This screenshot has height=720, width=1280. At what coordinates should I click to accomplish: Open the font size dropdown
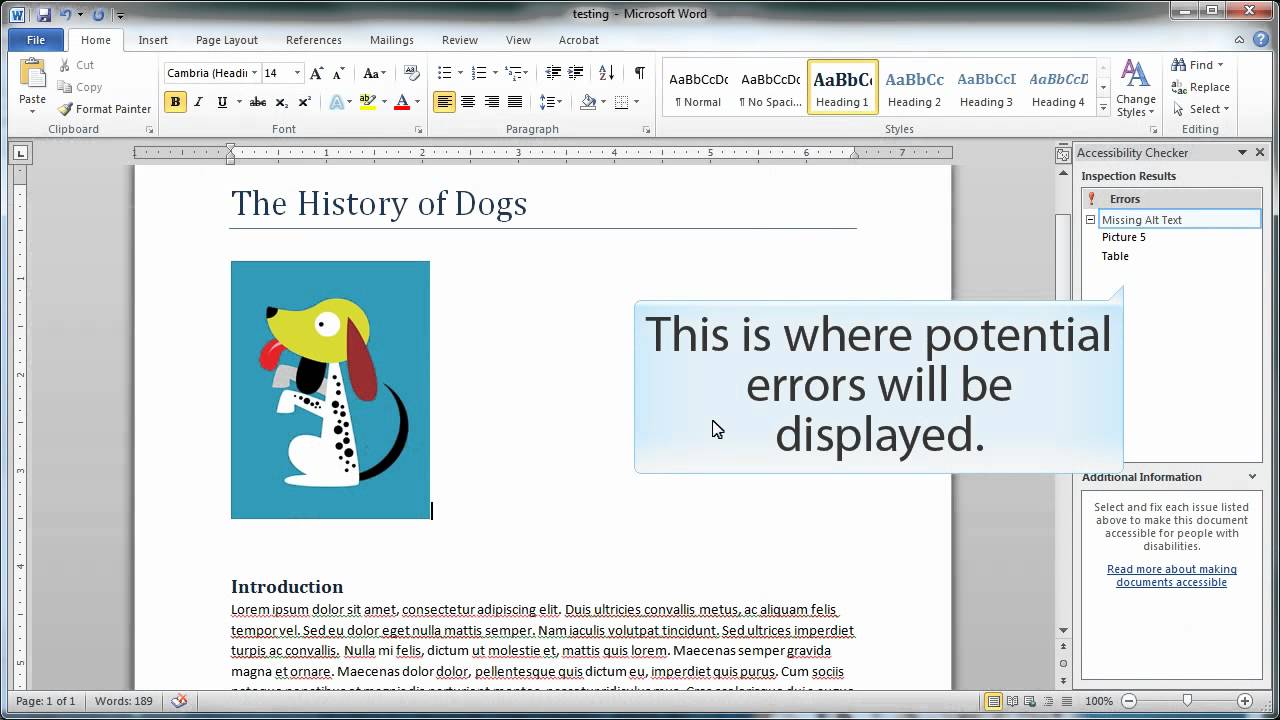pos(297,73)
